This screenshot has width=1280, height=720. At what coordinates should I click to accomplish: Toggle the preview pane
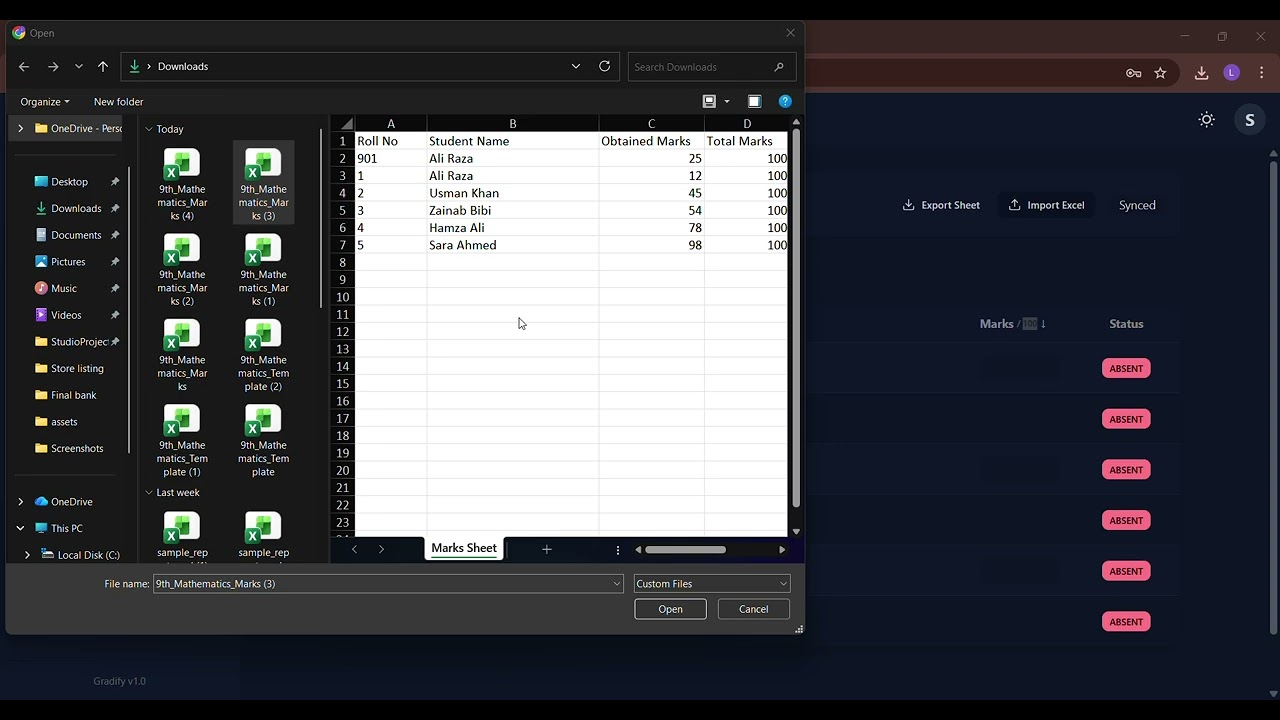click(x=754, y=101)
